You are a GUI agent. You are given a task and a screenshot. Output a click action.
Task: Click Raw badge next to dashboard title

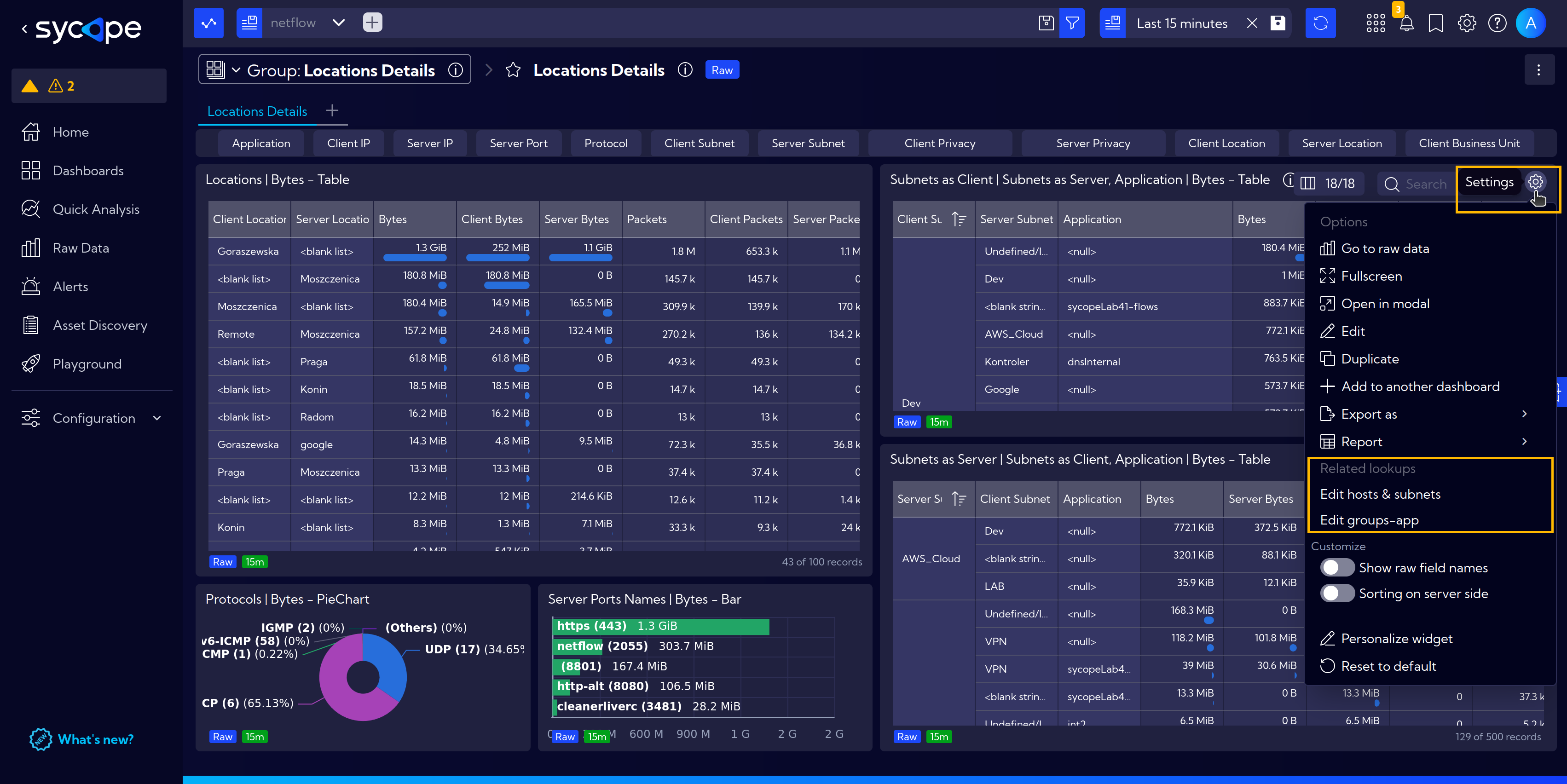(x=722, y=70)
